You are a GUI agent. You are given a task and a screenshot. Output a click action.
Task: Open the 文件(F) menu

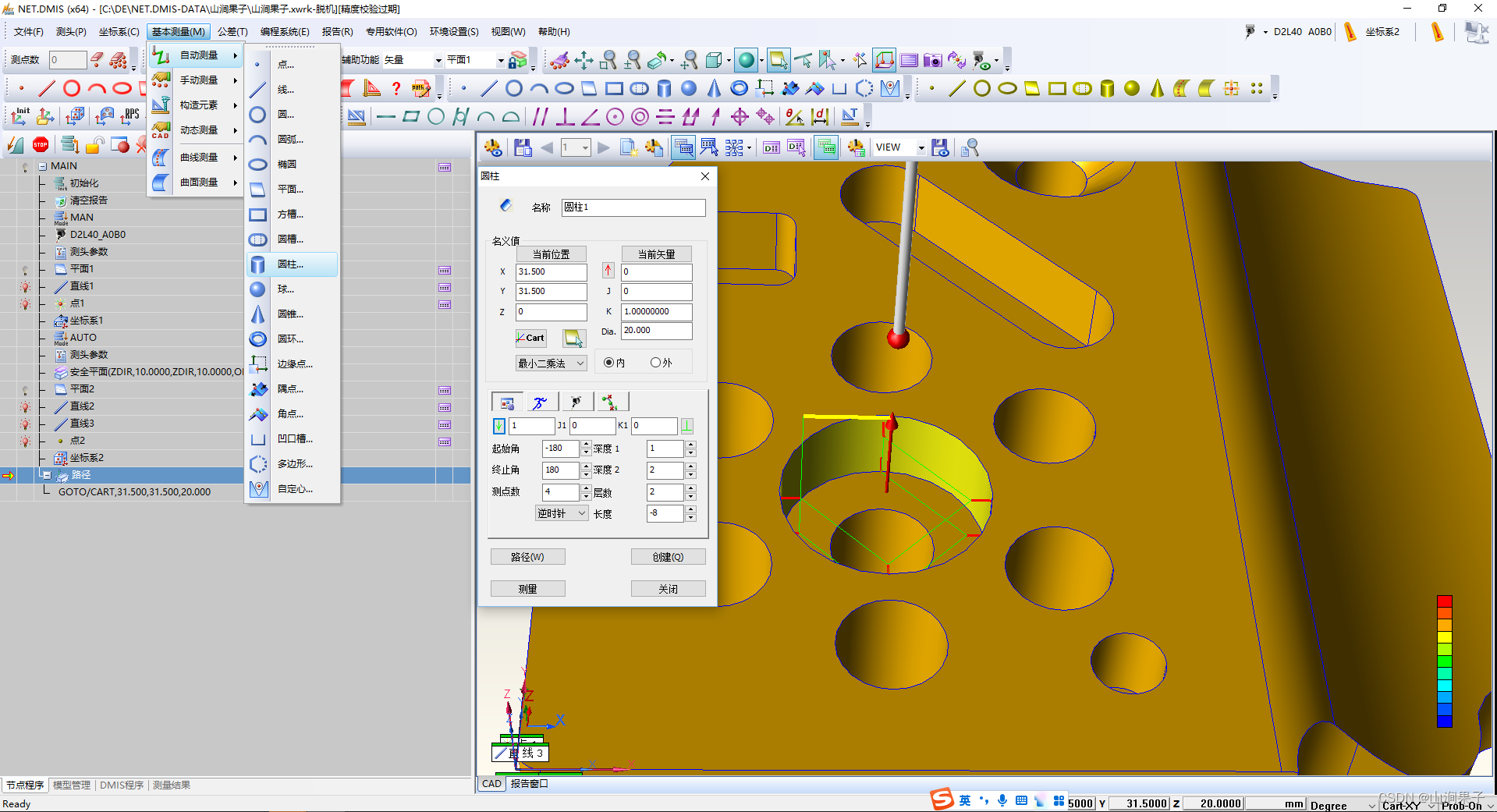(29, 32)
